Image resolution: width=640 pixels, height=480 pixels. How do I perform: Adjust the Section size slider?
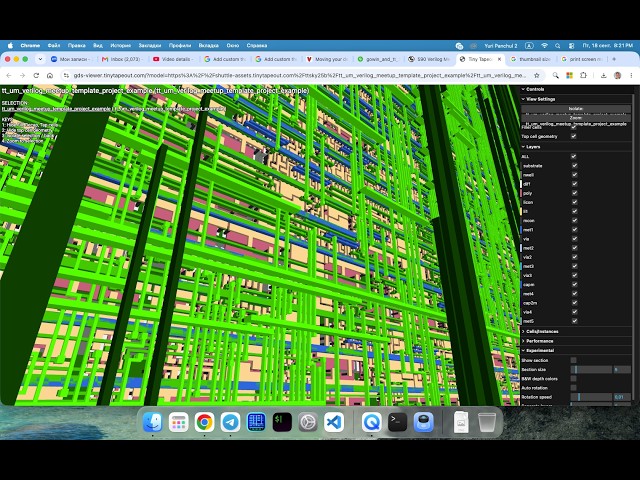[591, 369]
